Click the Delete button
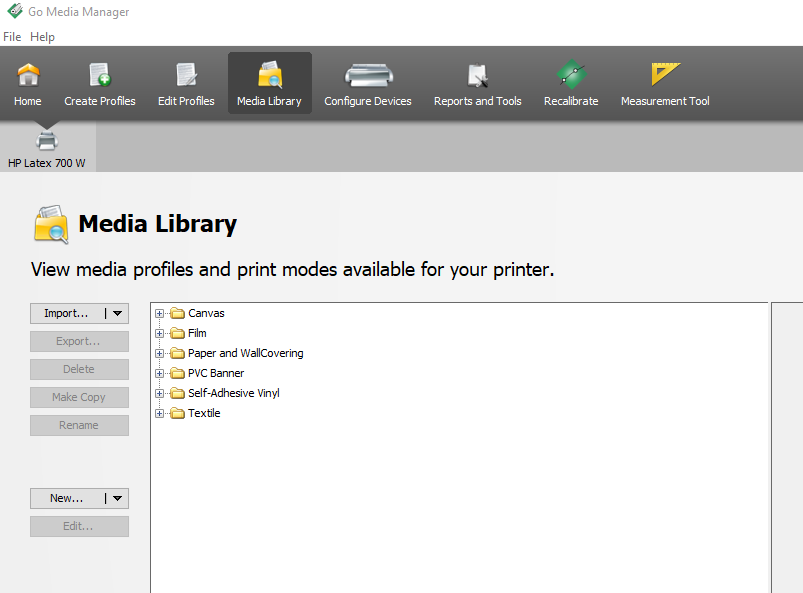This screenshot has width=803, height=593. (x=79, y=369)
